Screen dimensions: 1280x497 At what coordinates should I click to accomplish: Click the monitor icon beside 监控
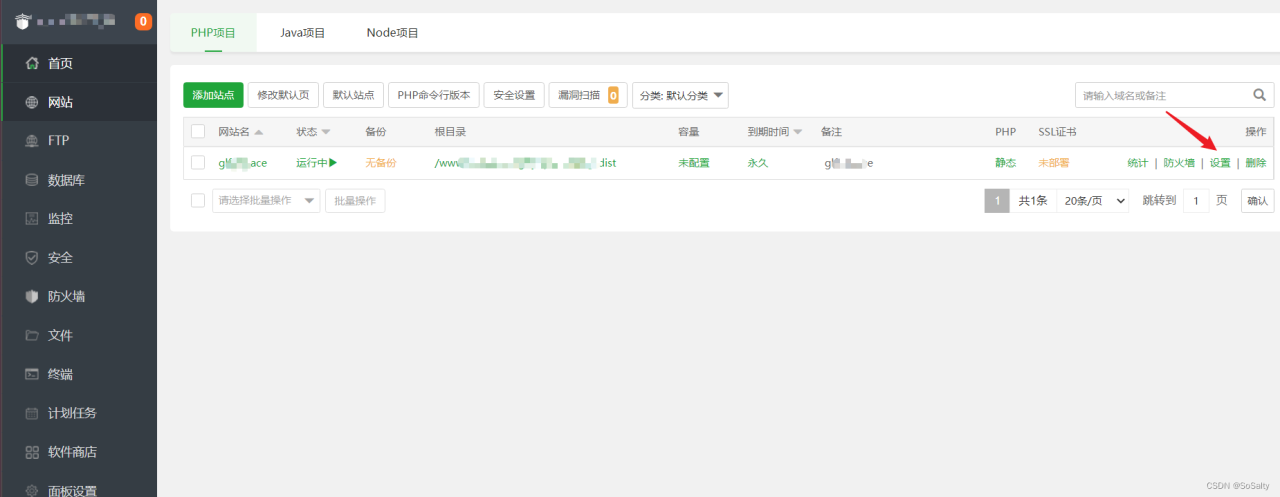point(31,218)
